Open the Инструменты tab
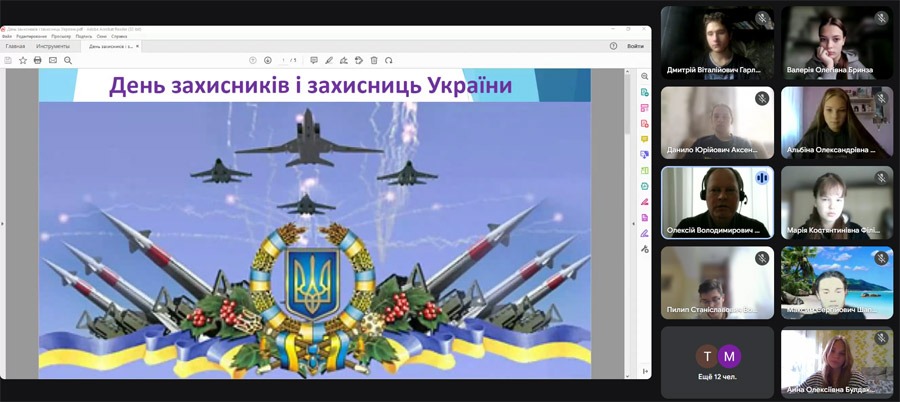The image size is (900, 402). (53, 46)
